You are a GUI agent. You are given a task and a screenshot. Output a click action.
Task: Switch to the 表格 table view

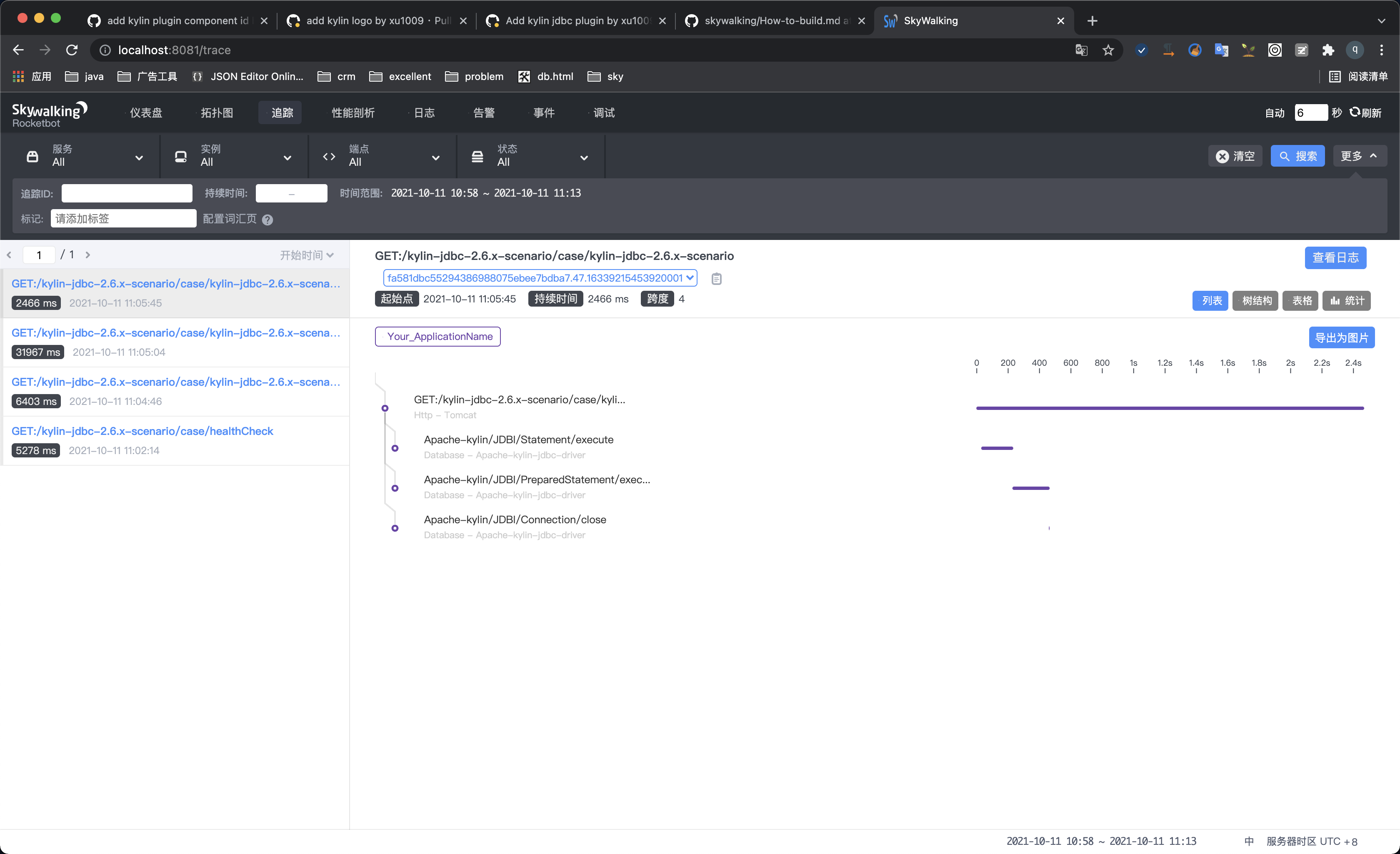[1300, 301]
